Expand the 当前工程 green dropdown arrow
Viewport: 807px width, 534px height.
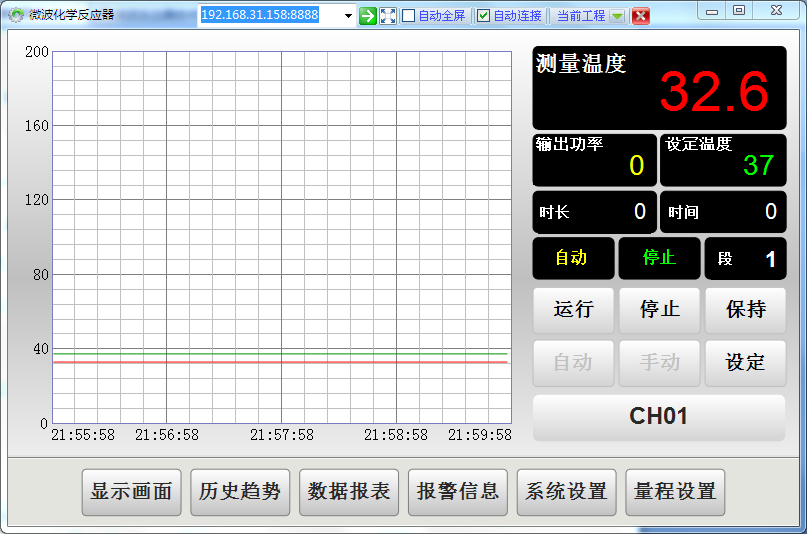tap(617, 16)
